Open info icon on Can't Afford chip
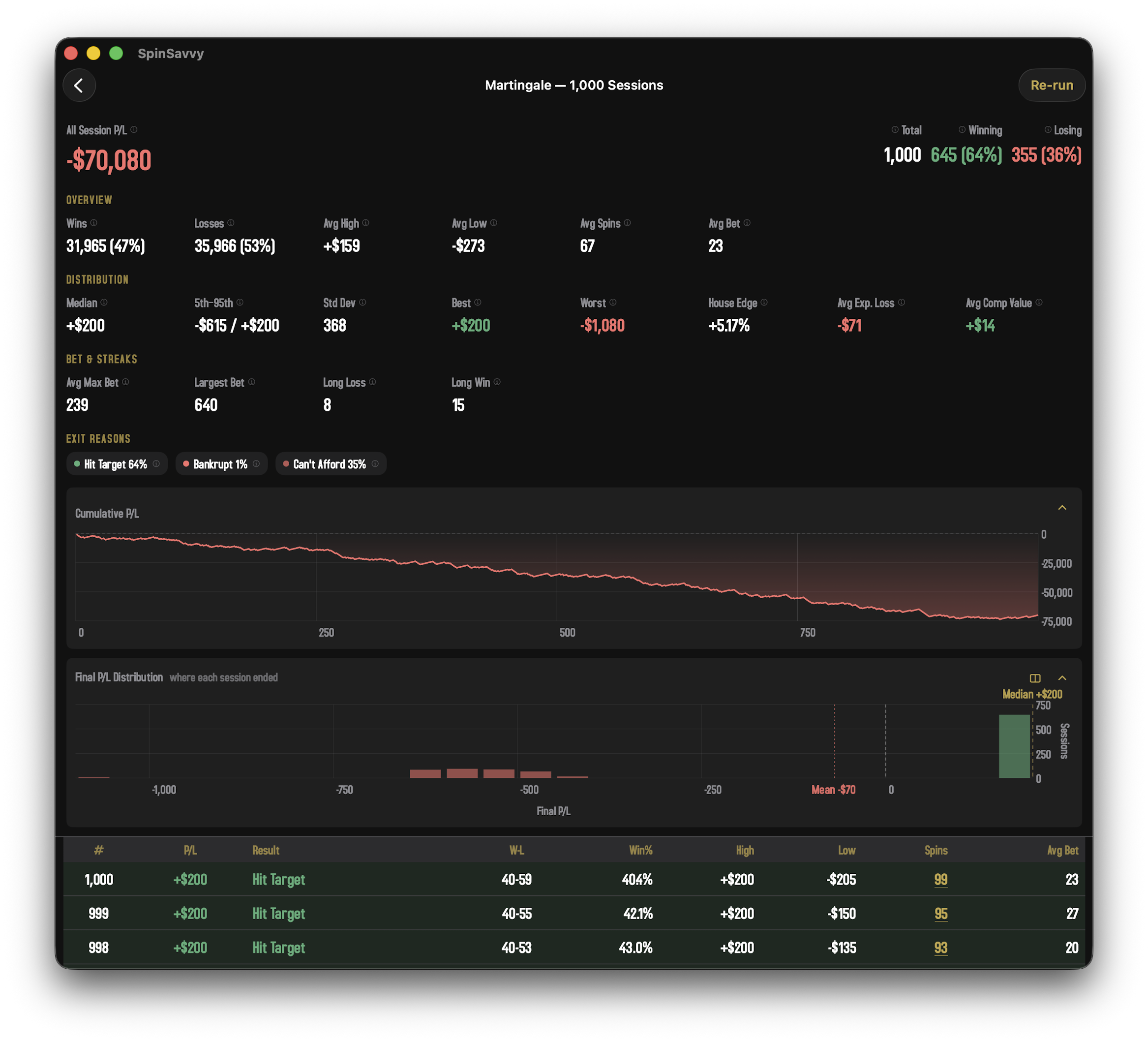Screen dimensions: 1148x1042 [375, 464]
